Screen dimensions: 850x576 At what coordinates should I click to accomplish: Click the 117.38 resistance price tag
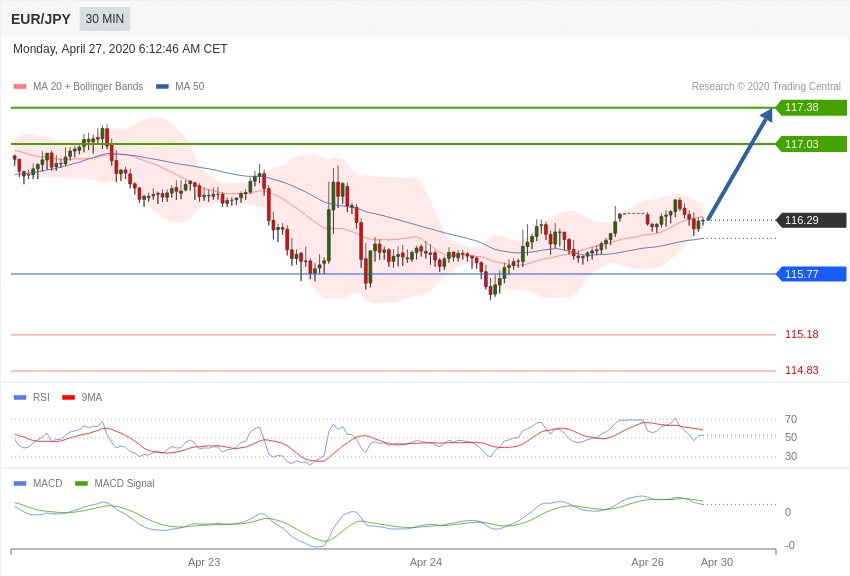click(x=811, y=107)
